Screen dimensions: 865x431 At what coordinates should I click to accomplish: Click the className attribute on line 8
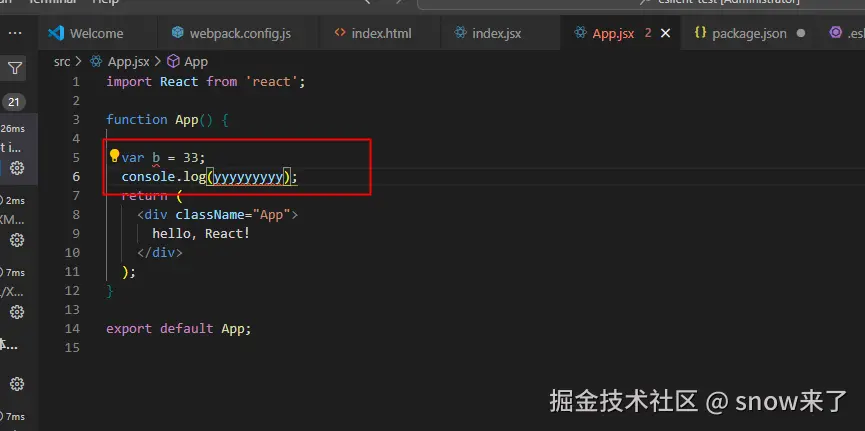click(x=210, y=215)
